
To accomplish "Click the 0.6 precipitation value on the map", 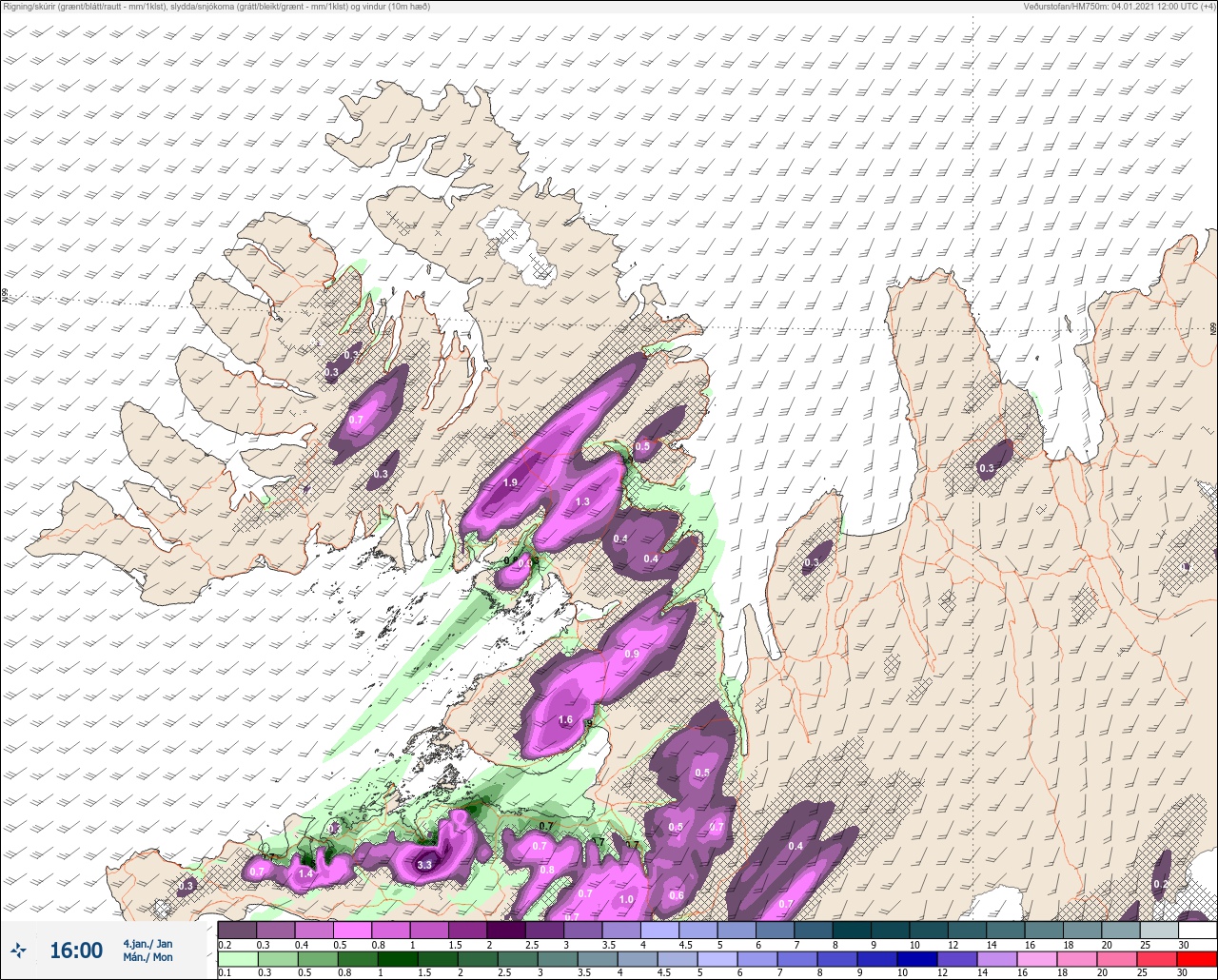I will [x=677, y=895].
